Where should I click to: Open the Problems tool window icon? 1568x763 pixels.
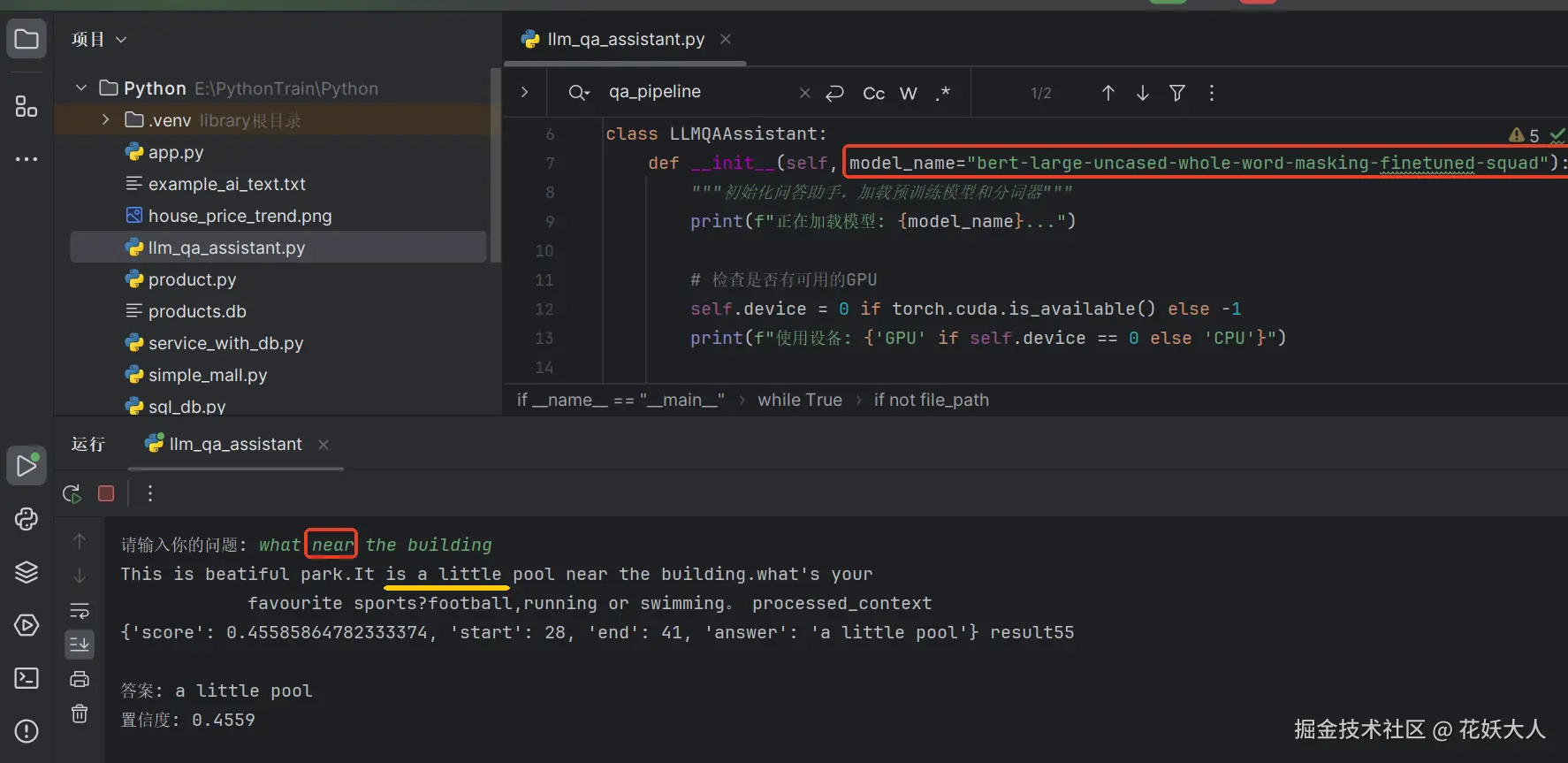tap(27, 731)
